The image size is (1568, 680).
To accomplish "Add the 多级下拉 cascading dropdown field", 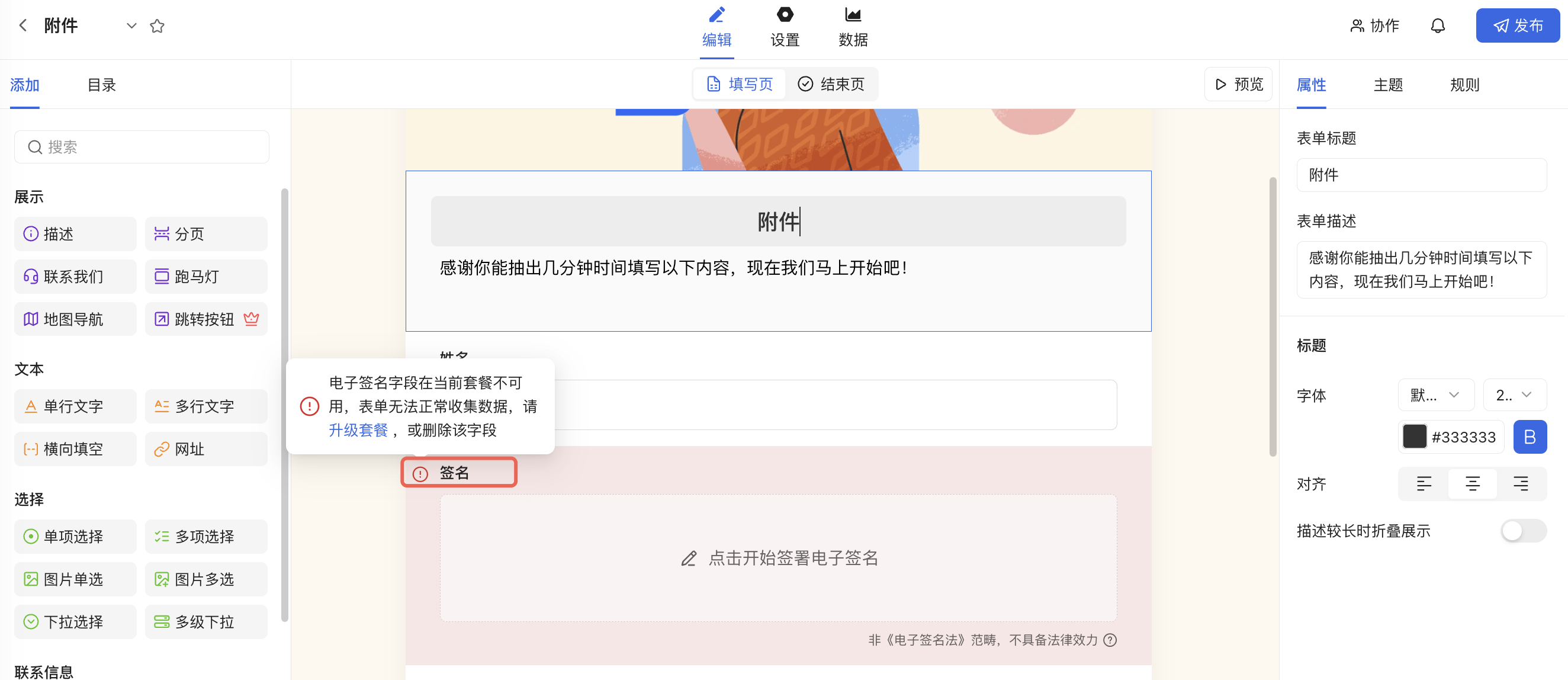I will (x=206, y=621).
